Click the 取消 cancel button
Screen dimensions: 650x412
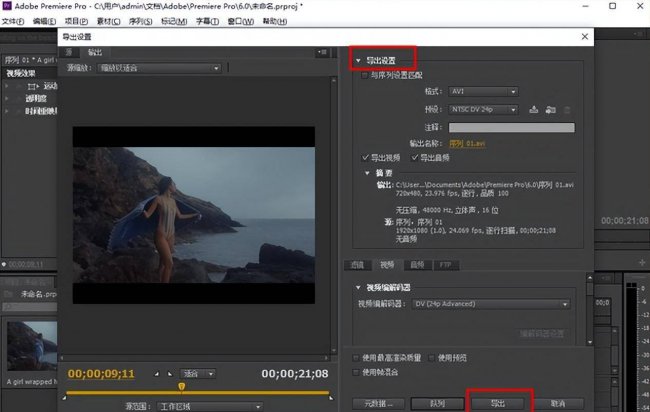pos(558,403)
